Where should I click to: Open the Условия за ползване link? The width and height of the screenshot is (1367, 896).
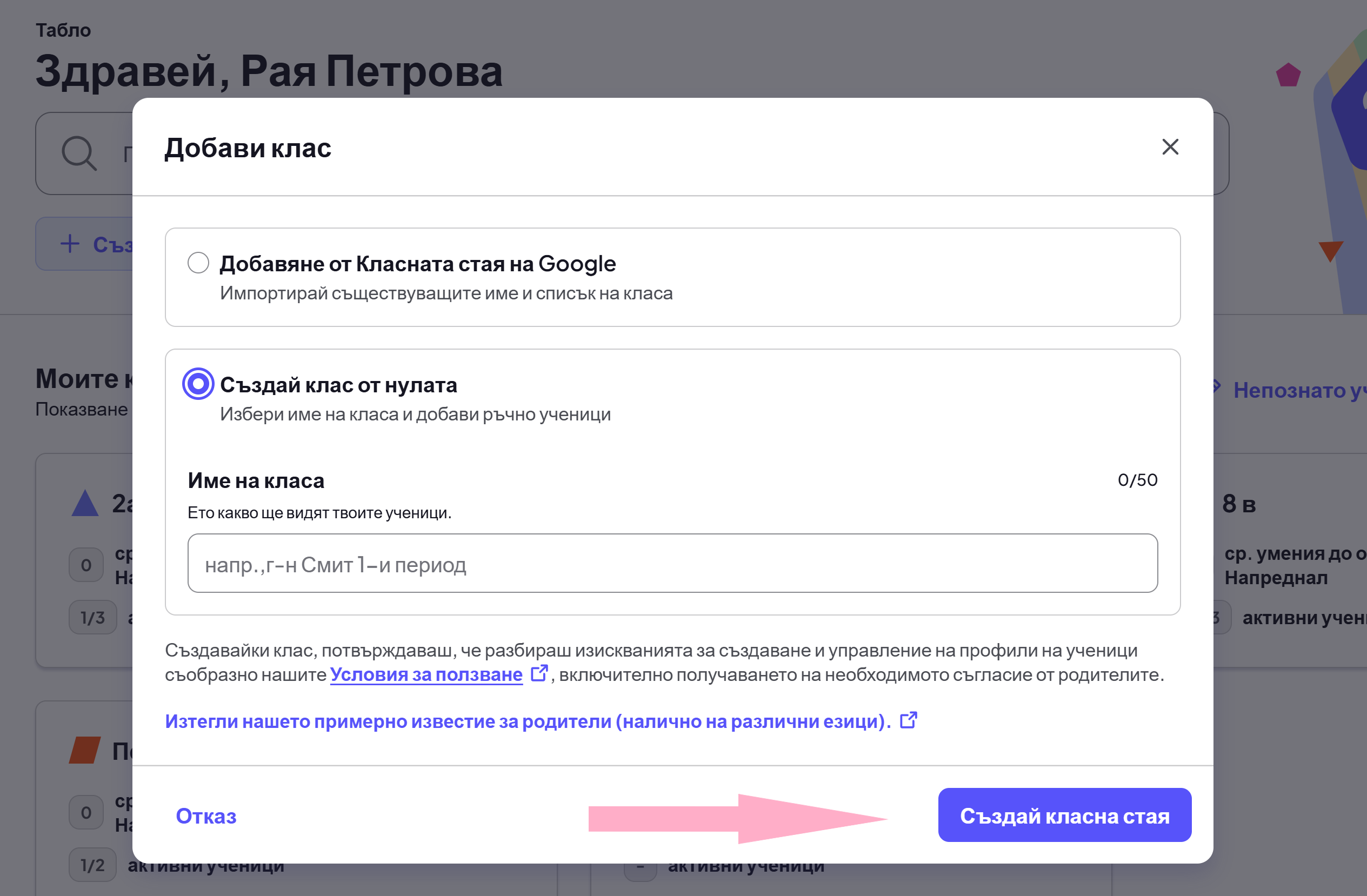coord(426,674)
